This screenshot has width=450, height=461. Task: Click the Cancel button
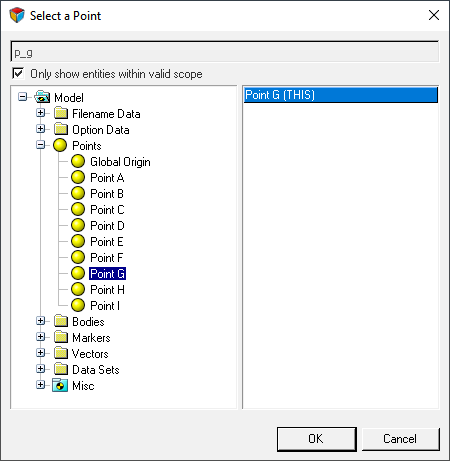tap(400, 439)
